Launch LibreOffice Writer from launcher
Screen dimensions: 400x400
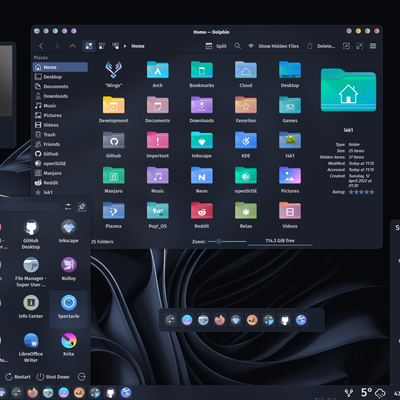[x=31, y=348]
